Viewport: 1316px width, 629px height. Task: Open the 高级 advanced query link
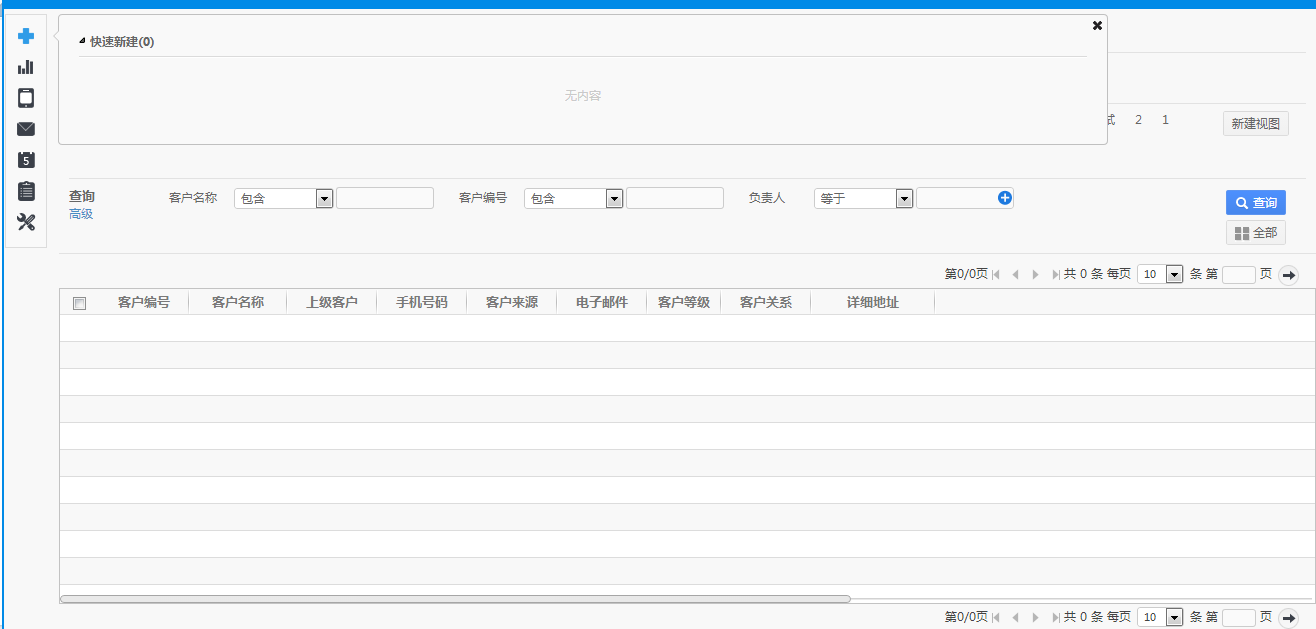coord(81,214)
